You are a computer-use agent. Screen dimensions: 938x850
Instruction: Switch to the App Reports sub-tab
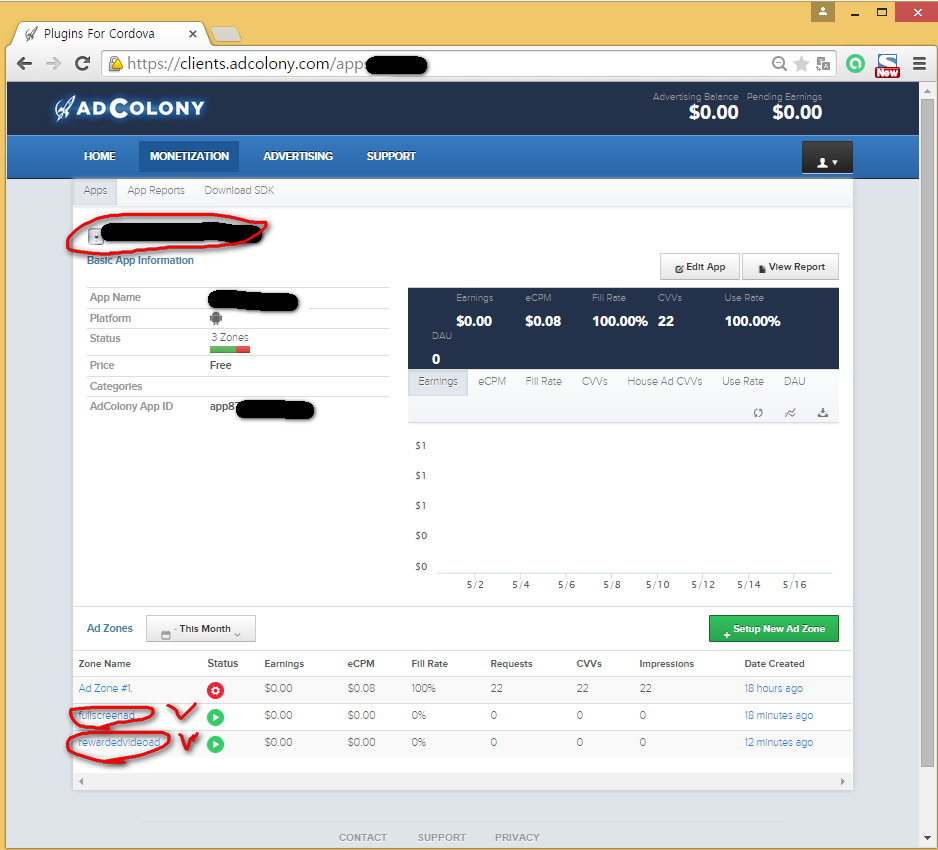(156, 191)
